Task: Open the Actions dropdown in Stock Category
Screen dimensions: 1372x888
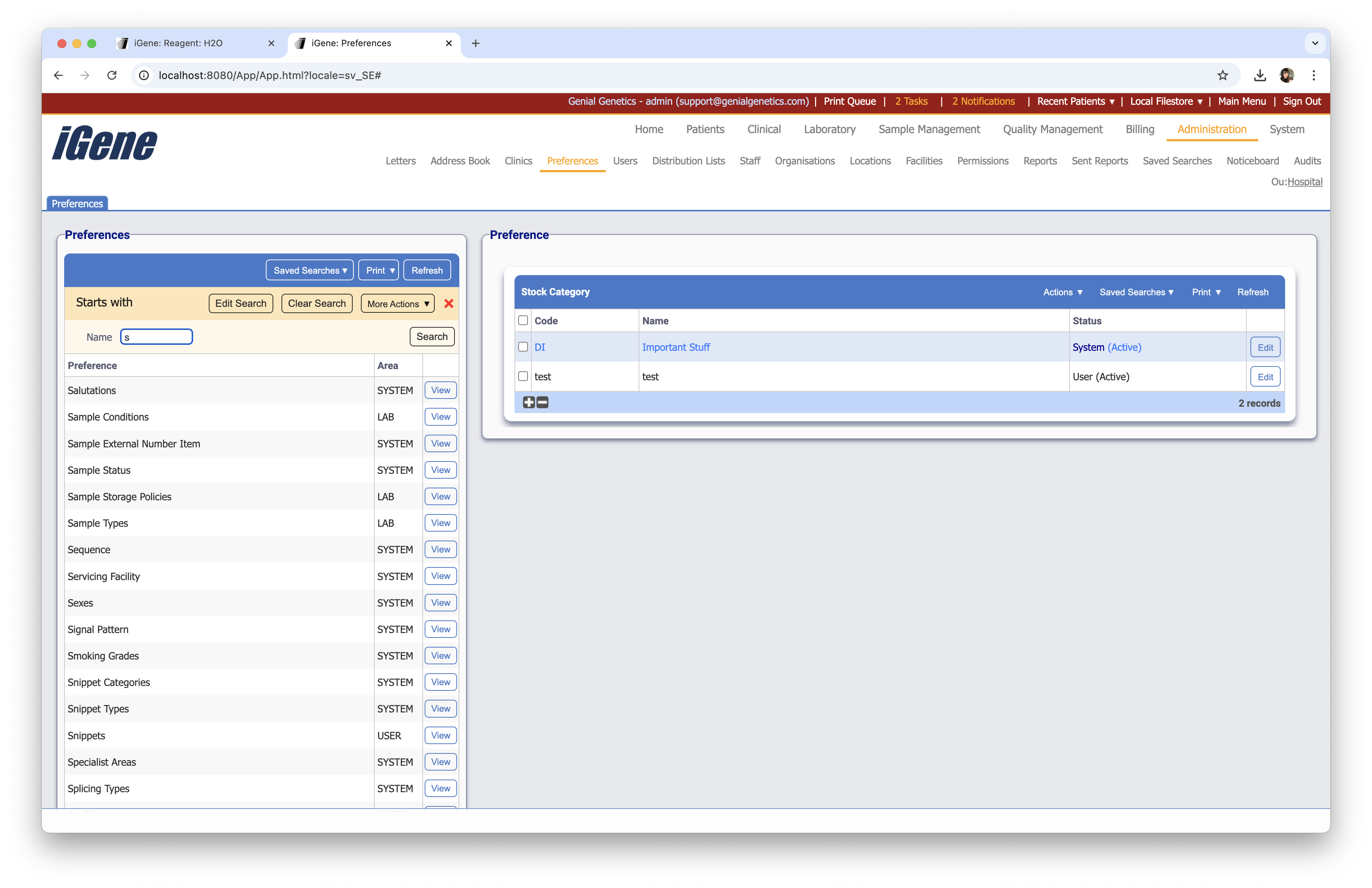Action: 1063,292
